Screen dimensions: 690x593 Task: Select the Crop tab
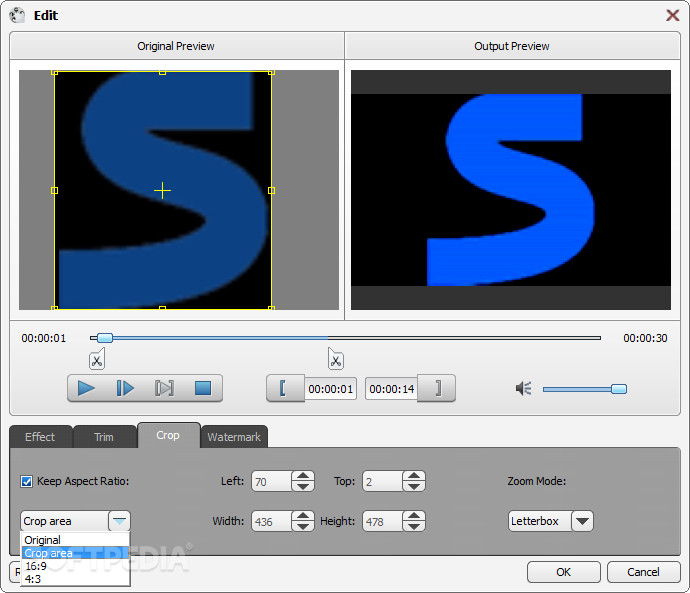[168, 435]
